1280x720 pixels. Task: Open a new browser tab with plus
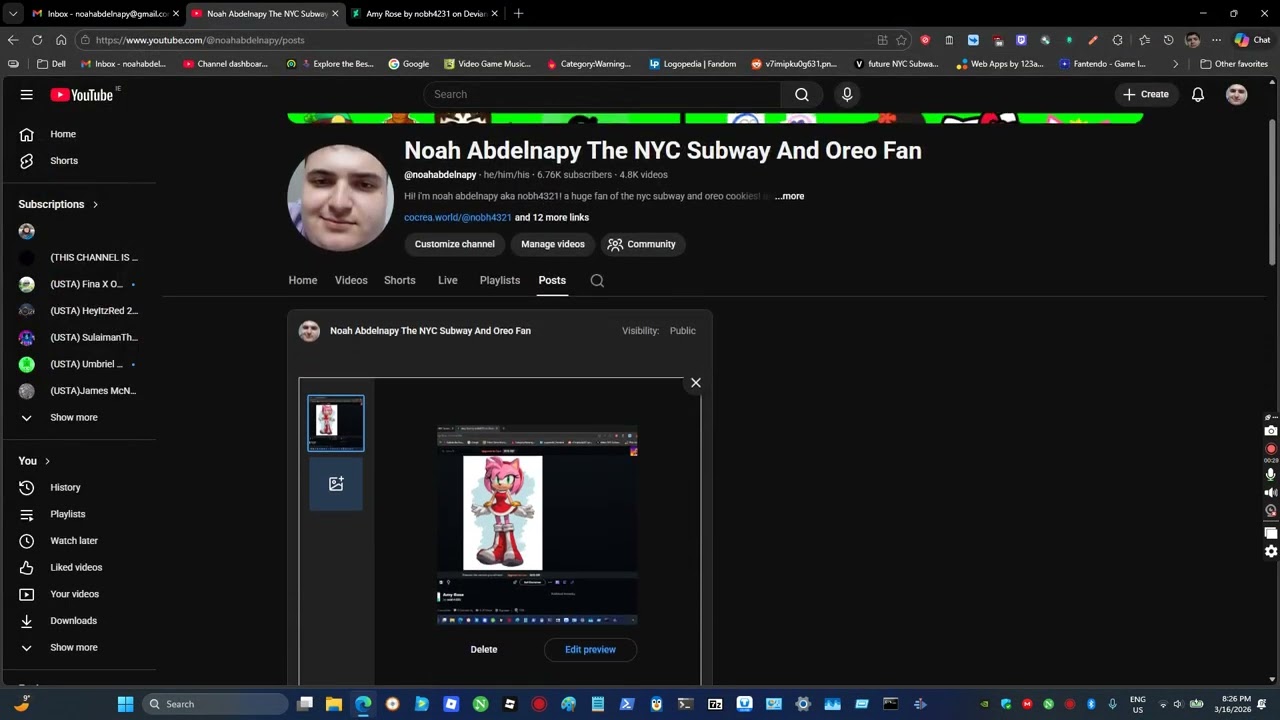(x=518, y=14)
